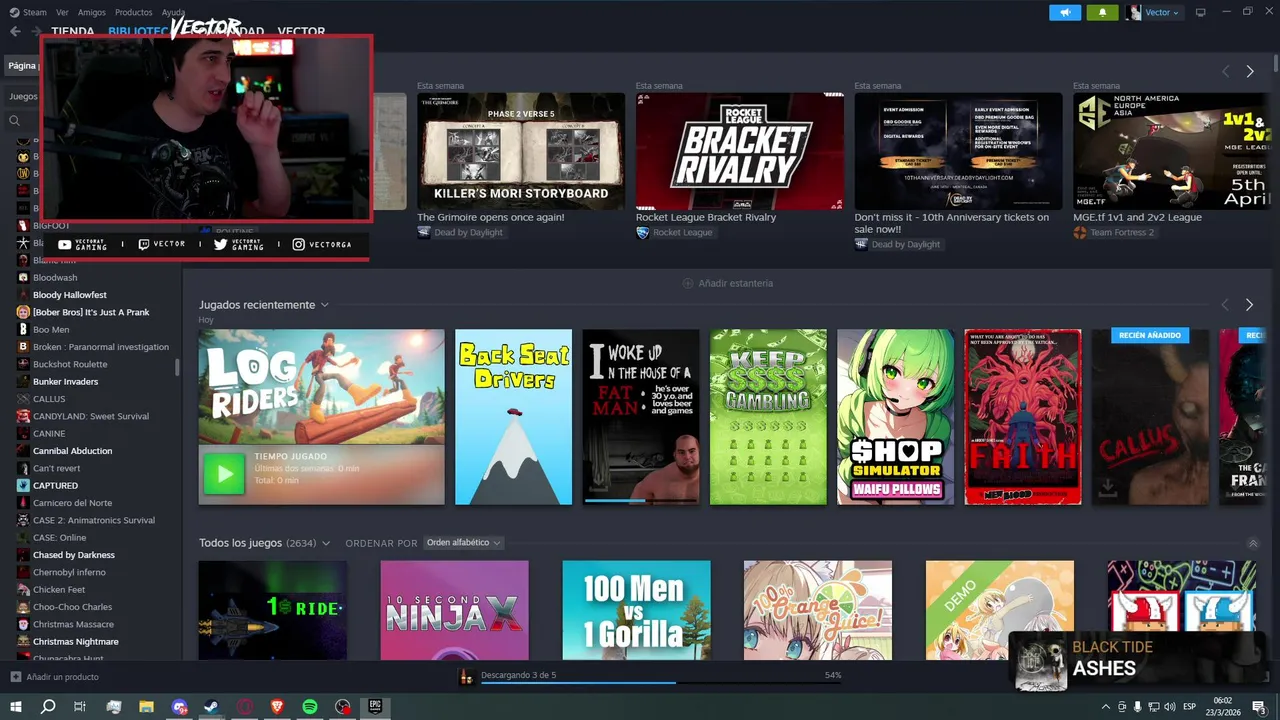Click the Team Fortress 2 icon under MGE.tf
This screenshot has width=1280, height=720.
pyautogui.click(x=1080, y=232)
